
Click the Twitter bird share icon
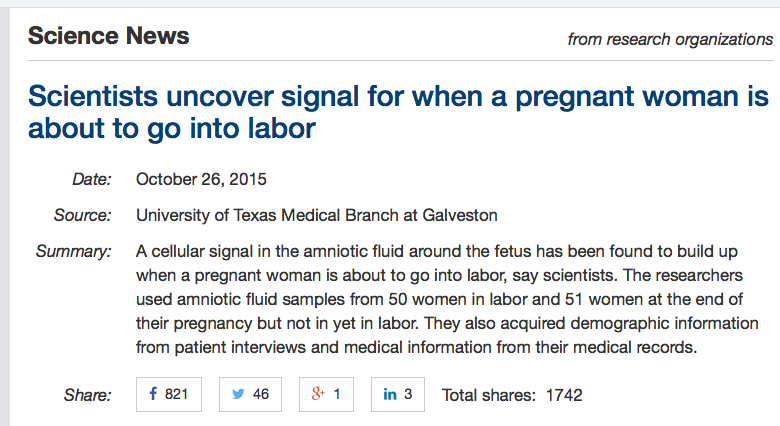coord(238,394)
